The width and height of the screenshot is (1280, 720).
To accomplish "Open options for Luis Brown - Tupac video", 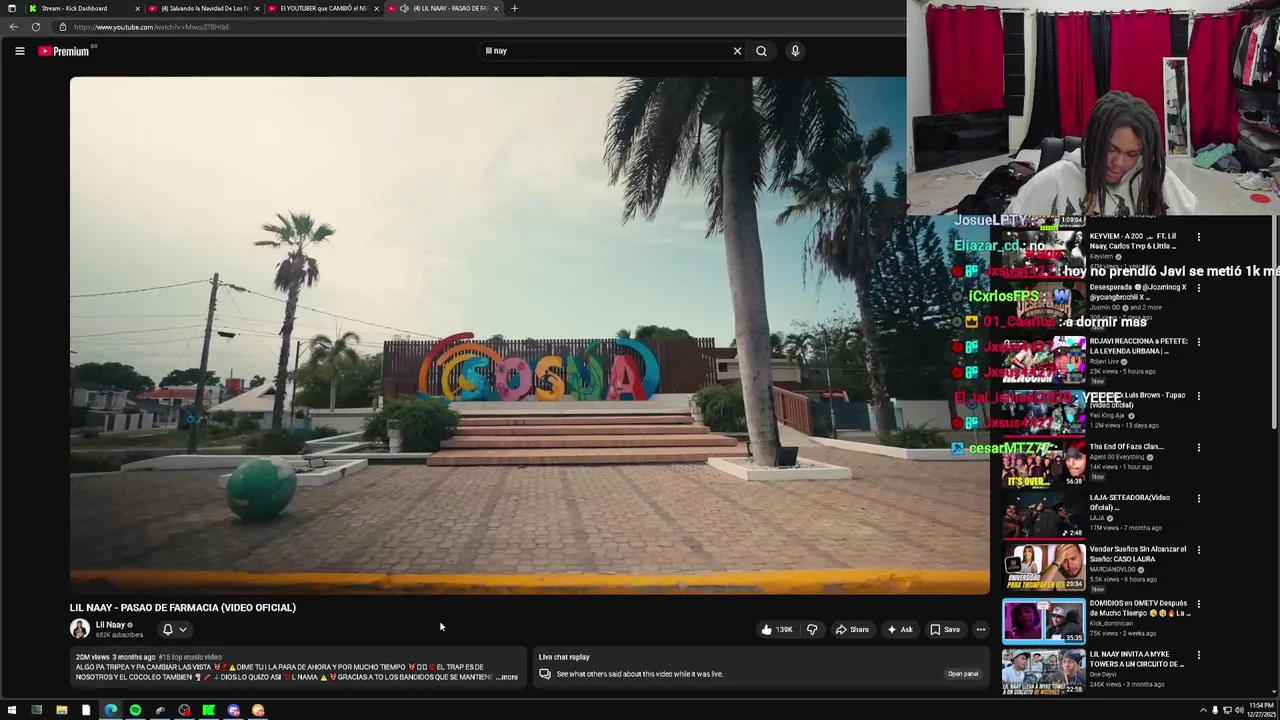I will click(x=1198, y=396).
